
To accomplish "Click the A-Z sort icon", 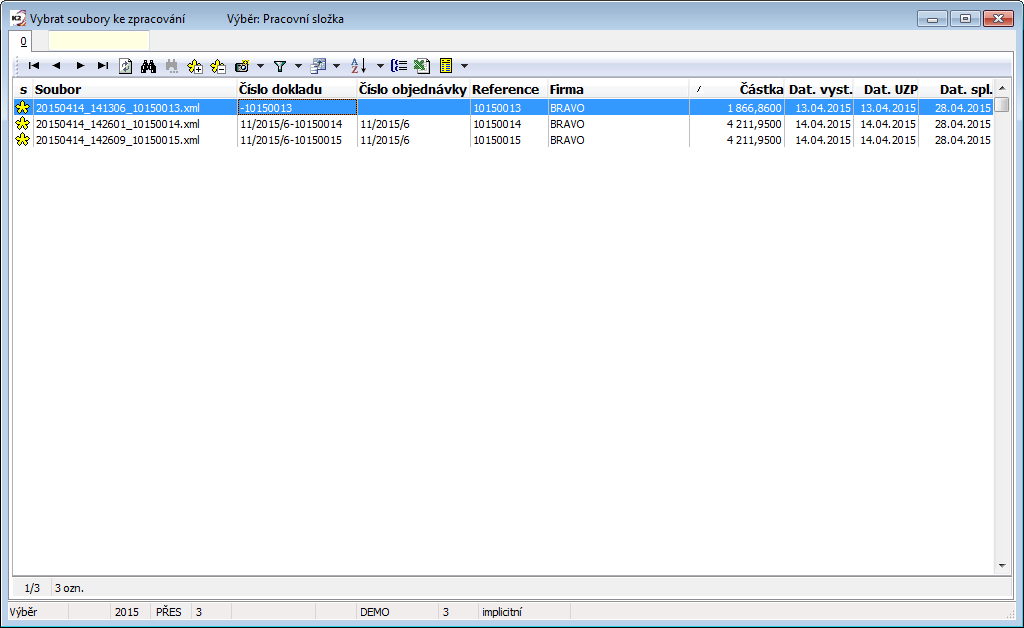I will point(359,66).
